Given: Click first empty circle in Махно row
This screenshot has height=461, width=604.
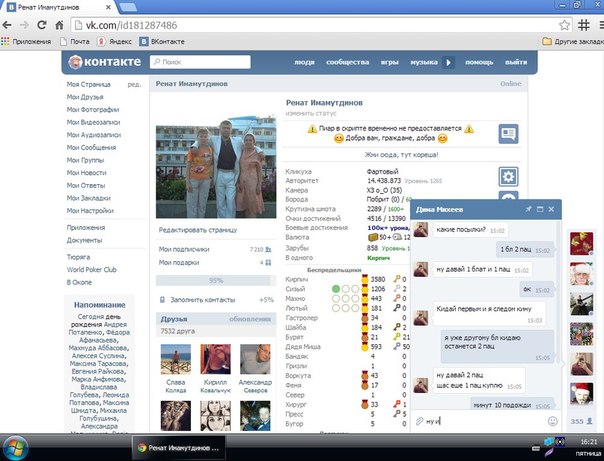Looking at the screenshot, I should 336,298.
